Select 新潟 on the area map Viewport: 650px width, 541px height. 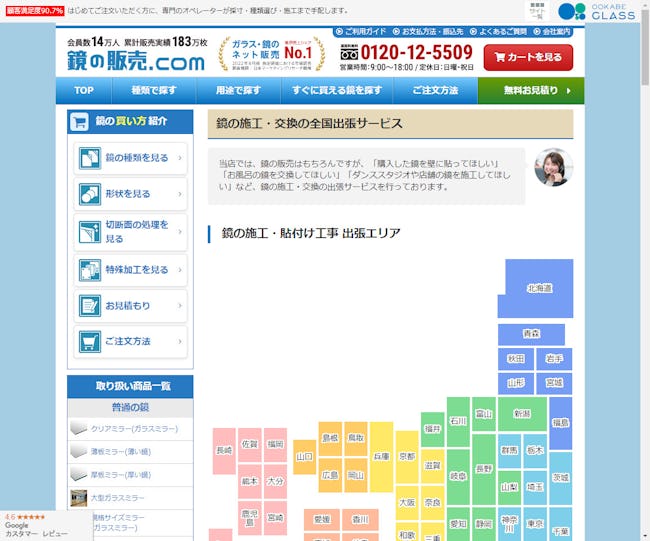point(521,413)
